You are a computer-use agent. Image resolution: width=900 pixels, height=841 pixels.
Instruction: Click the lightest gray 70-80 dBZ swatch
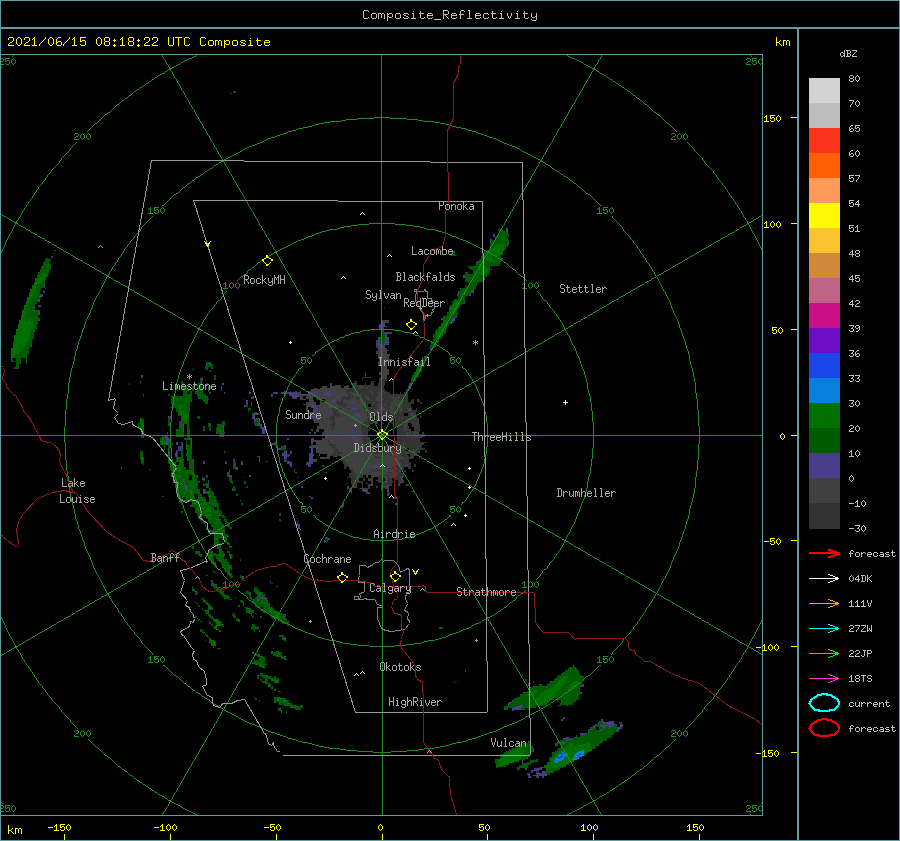tap(824, 90)
